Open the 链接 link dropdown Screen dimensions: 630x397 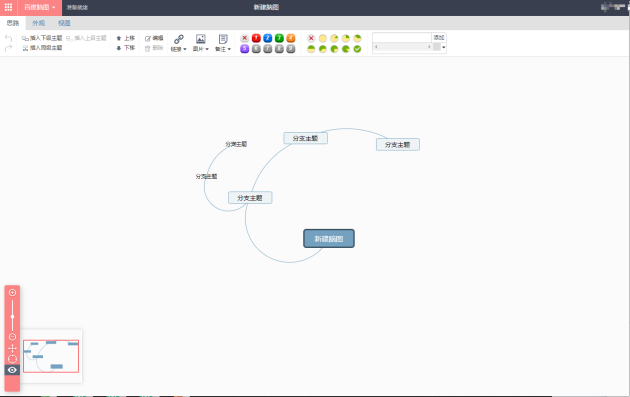(179, 43)
